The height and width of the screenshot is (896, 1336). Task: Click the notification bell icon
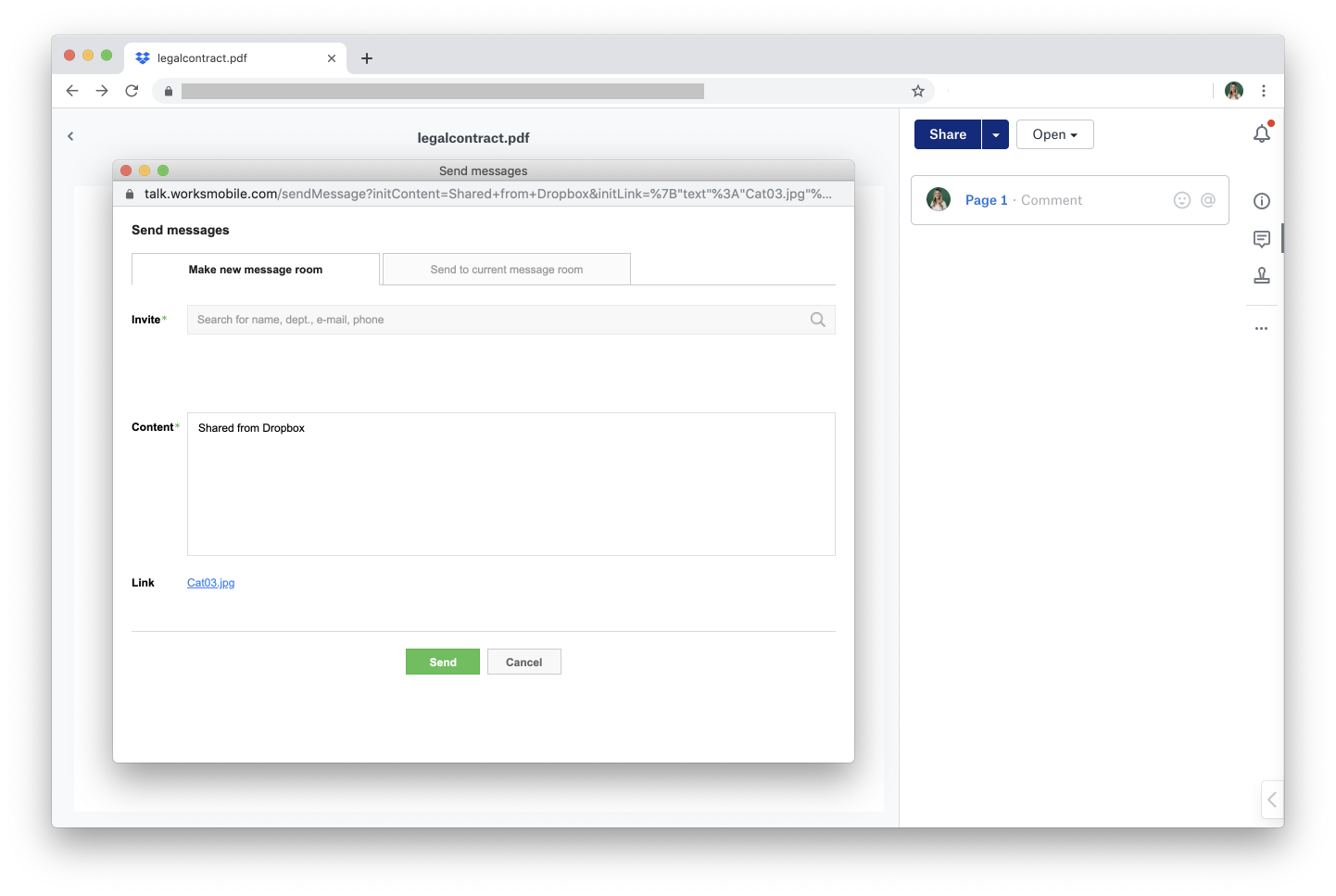(1261, 134)
